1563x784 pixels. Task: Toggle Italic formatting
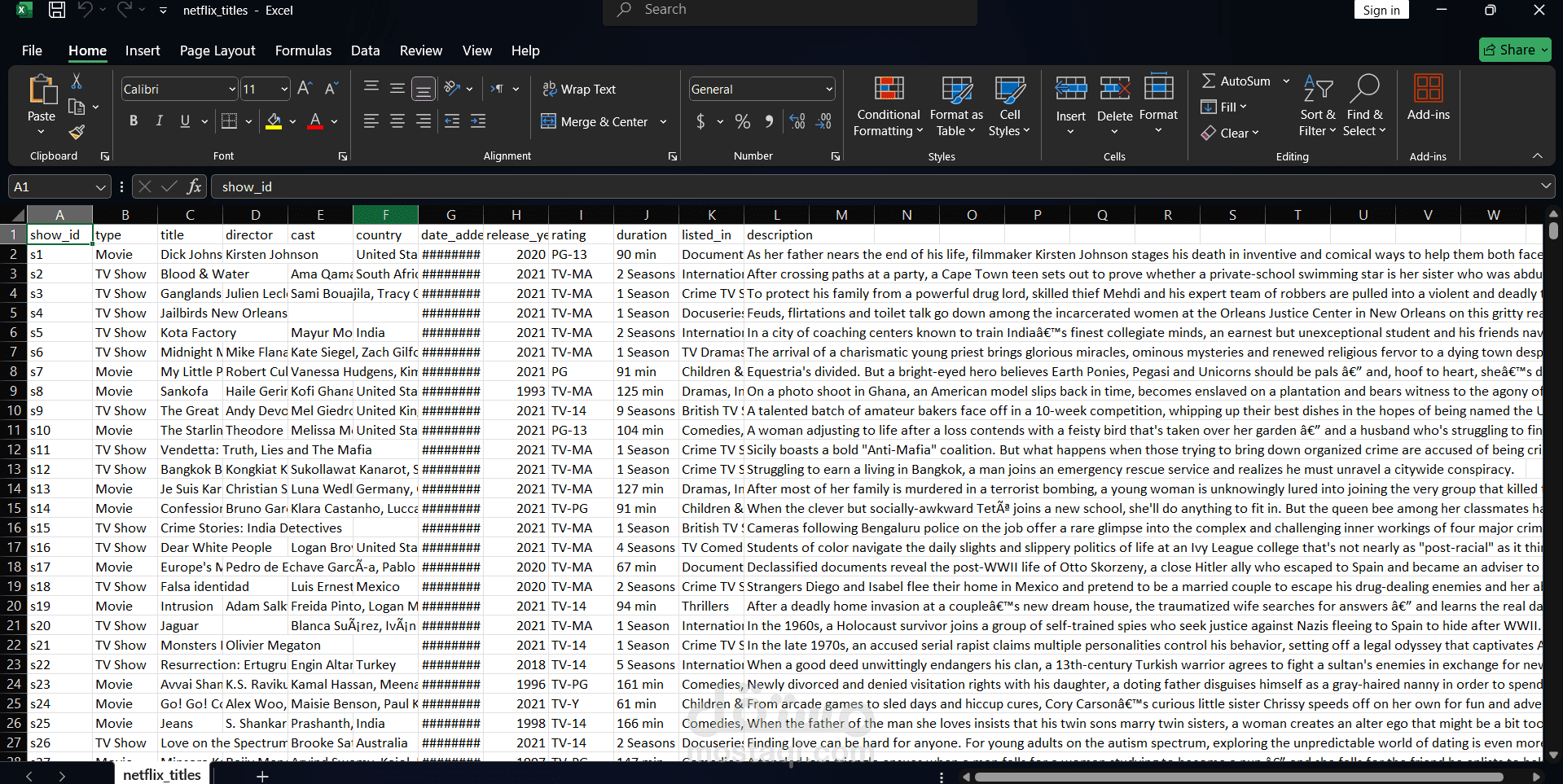pyautogui.click(x=160, y=120)
